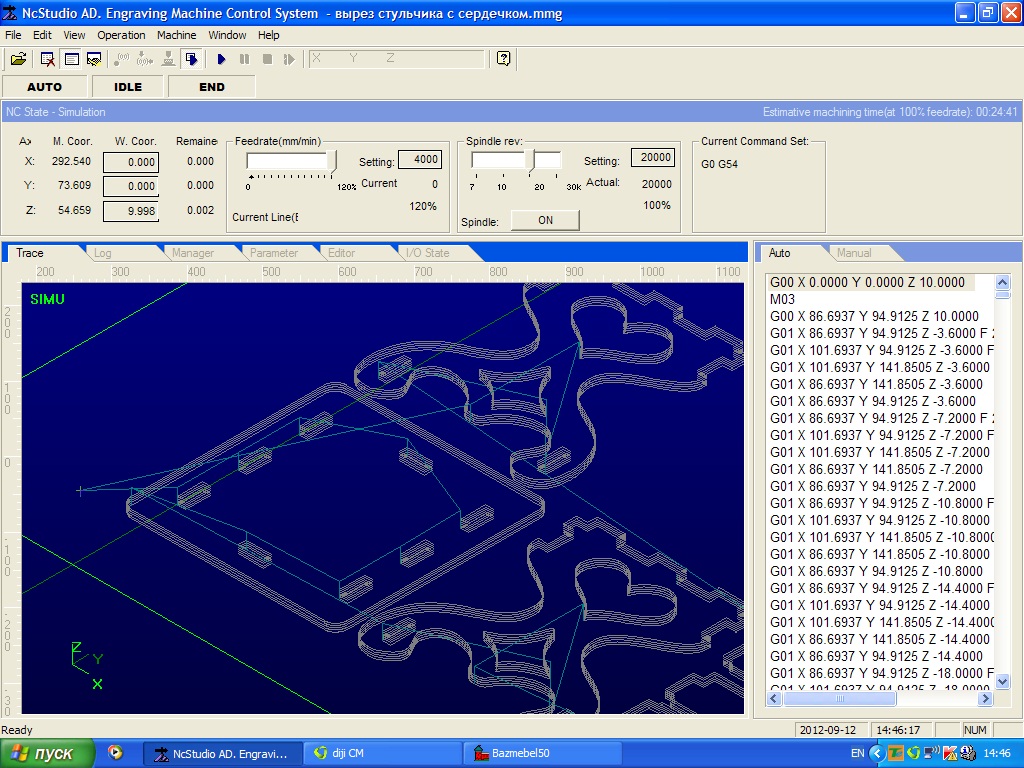Image resolution: width=1024 pixels, height=768 pixels.
Task: Click the G-code horizontal scrollbar thumb
Action: coord(840,698)
